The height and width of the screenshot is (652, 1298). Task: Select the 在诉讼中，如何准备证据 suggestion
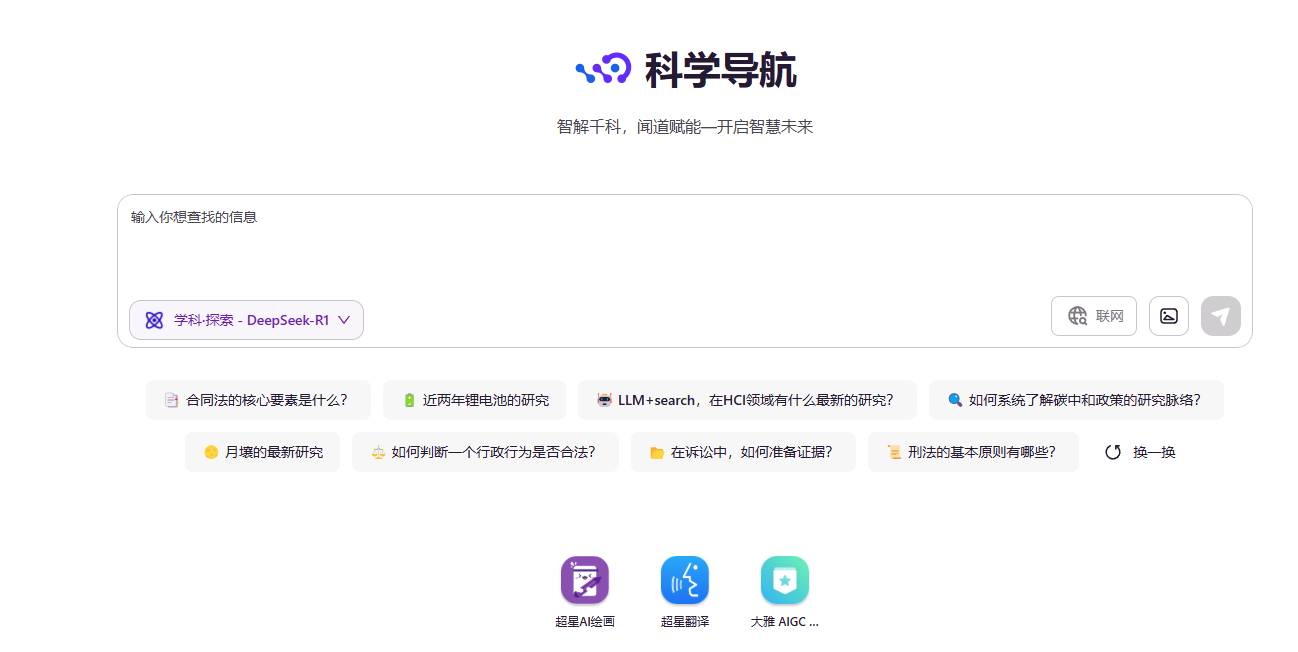(x=743, y=452)
